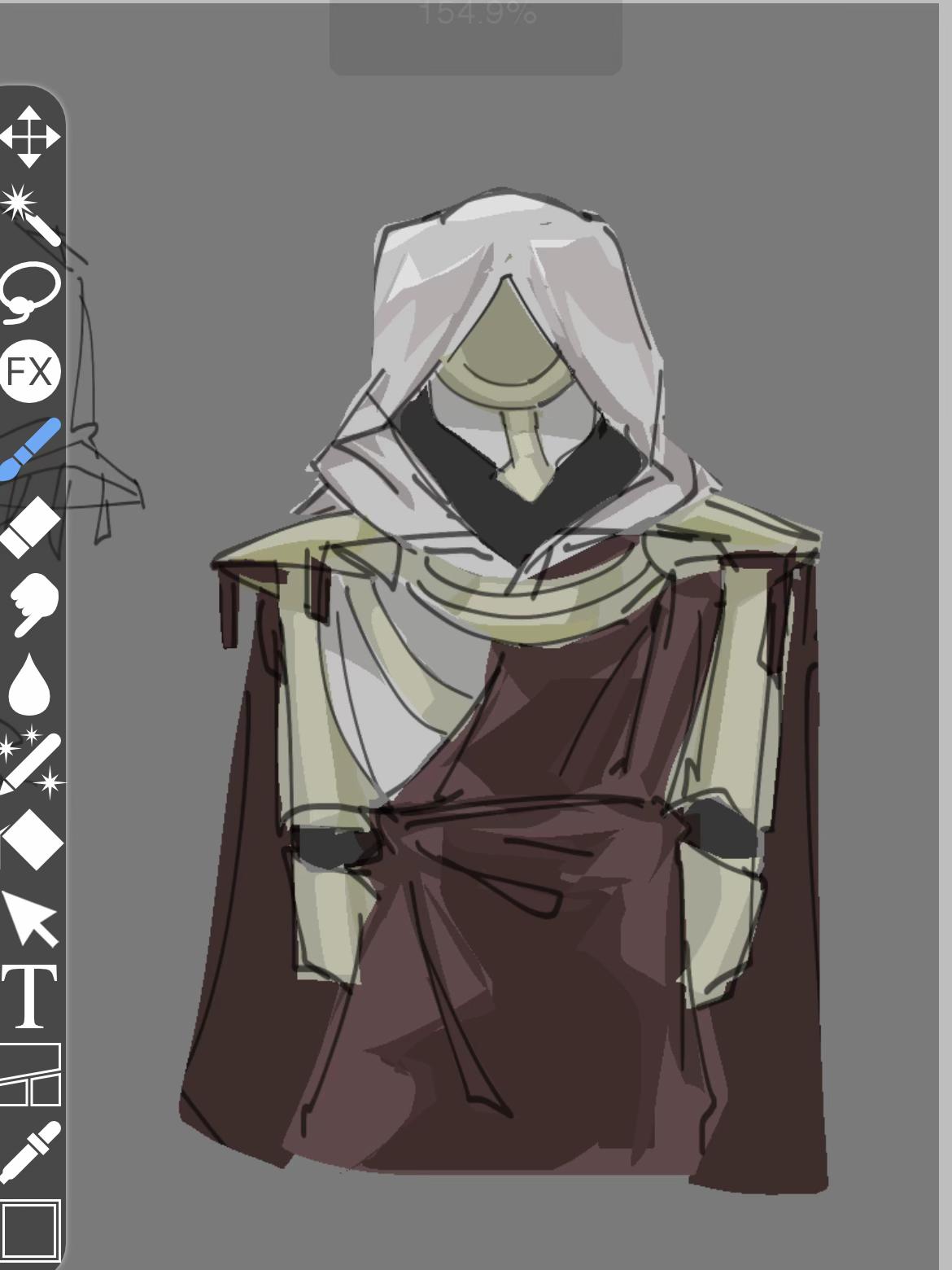Select the blue Brush tool

[30, 449]
